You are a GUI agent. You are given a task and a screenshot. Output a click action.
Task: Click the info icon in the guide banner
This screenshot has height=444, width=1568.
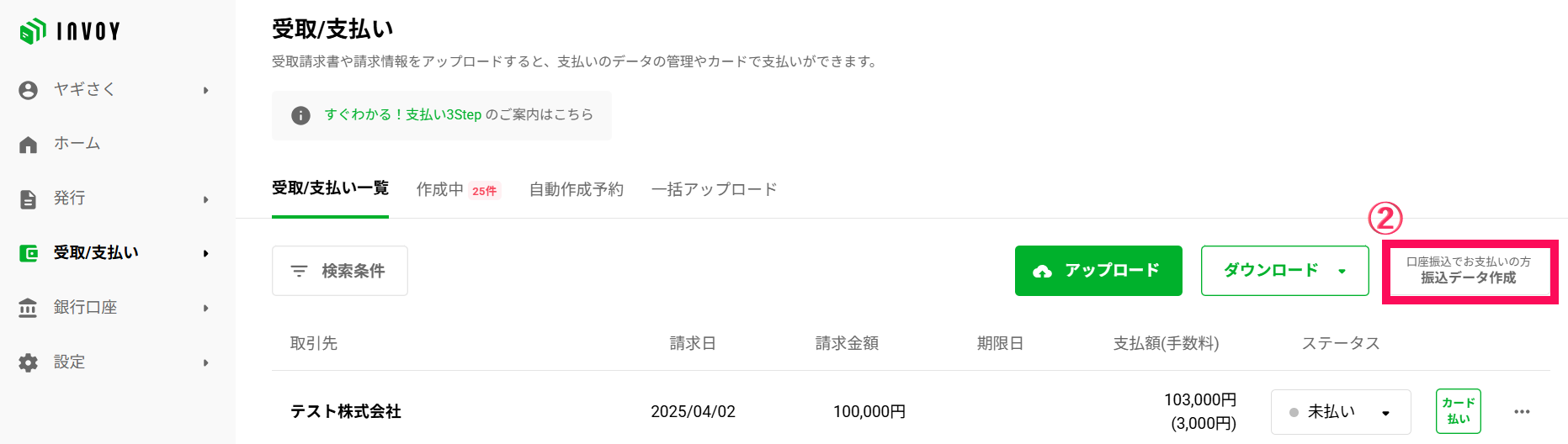pyautogui.click(x=300, y=115)
